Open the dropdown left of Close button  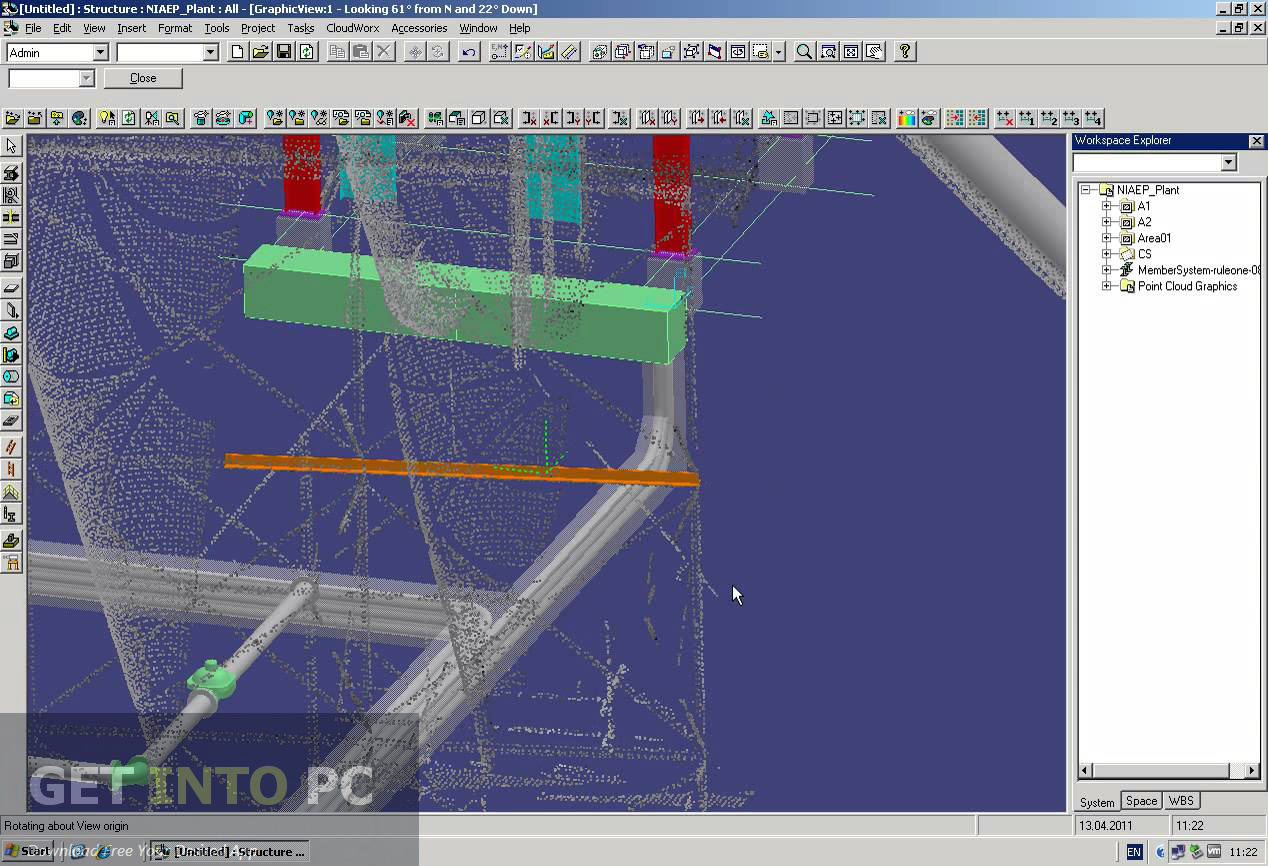coord(86,78)
